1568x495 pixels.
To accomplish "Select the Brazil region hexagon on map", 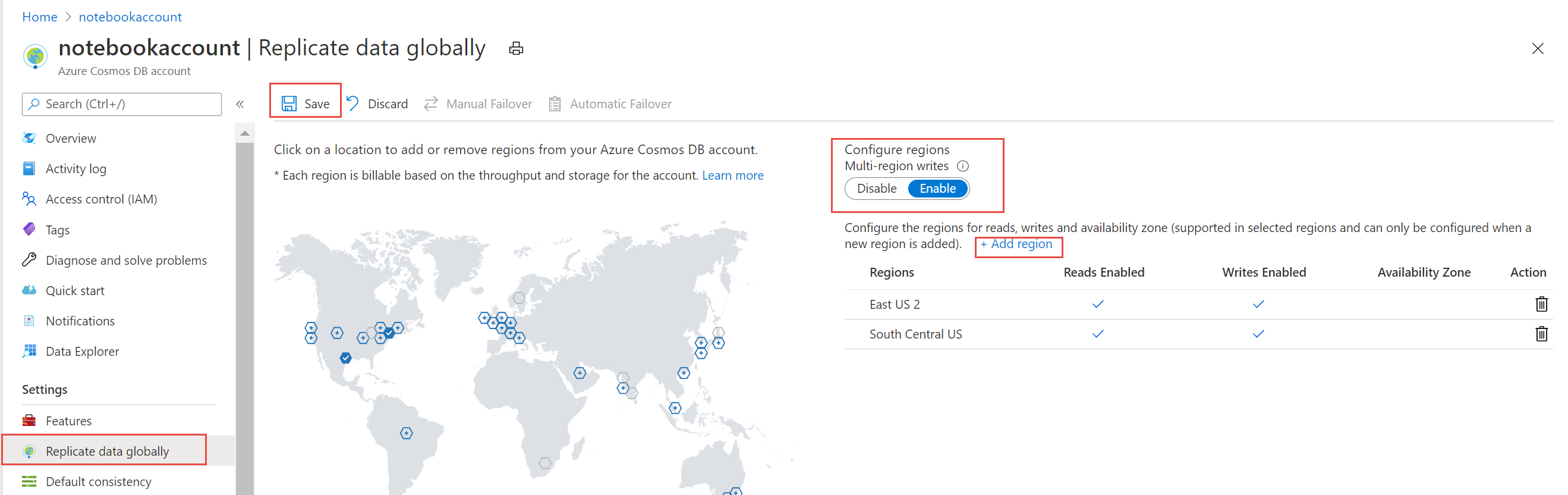I will point(407,434).
